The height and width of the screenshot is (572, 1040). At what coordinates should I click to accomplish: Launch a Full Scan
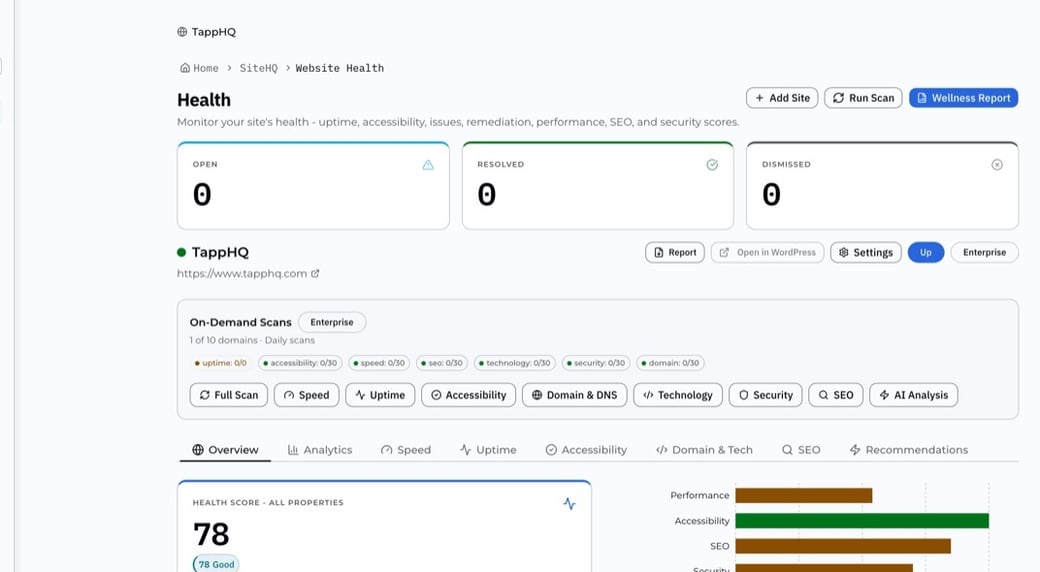pyautogui.click(x=229, y=395)
